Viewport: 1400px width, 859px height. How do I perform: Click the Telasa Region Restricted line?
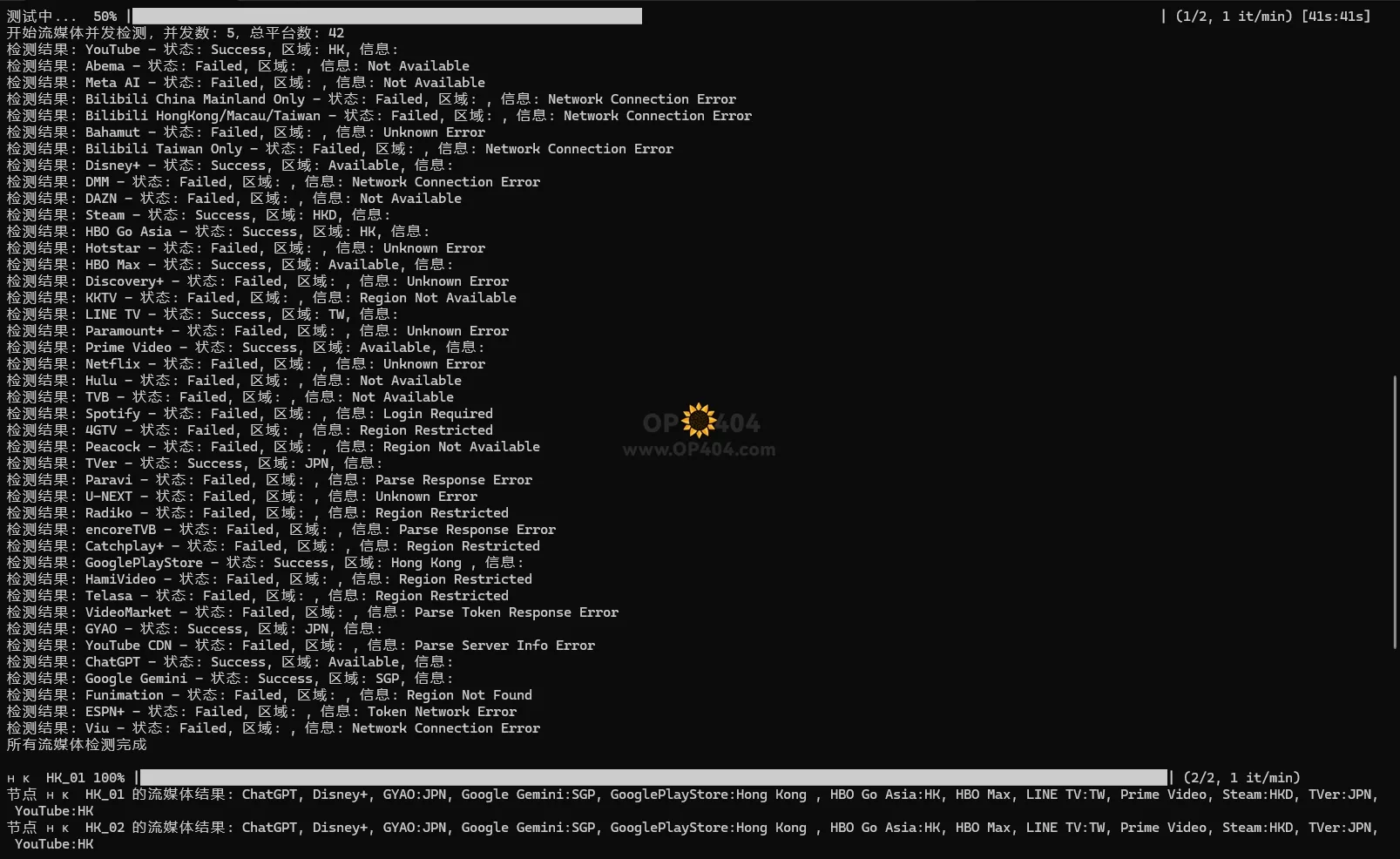click(x=258, y=596)
